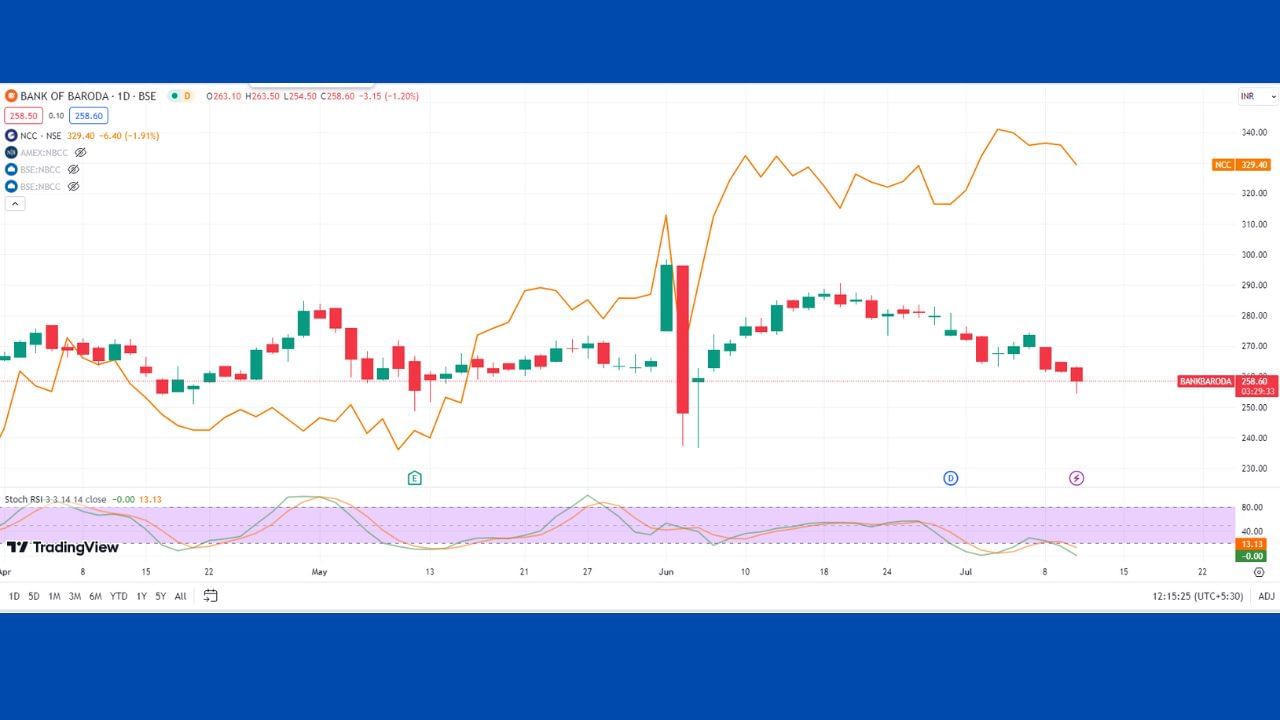Select the 1M time range
1280x720 pixels.
54,596
